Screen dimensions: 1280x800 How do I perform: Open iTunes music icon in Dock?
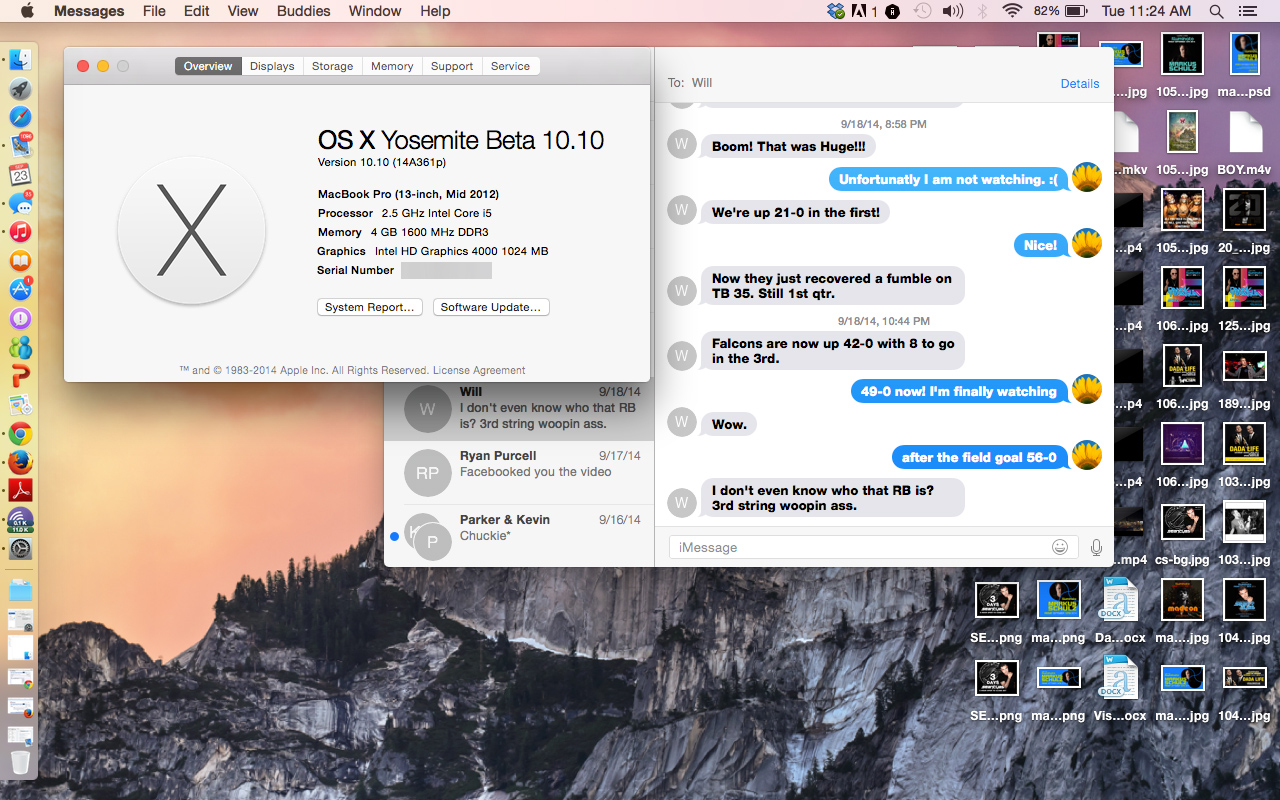click(20, 232)
